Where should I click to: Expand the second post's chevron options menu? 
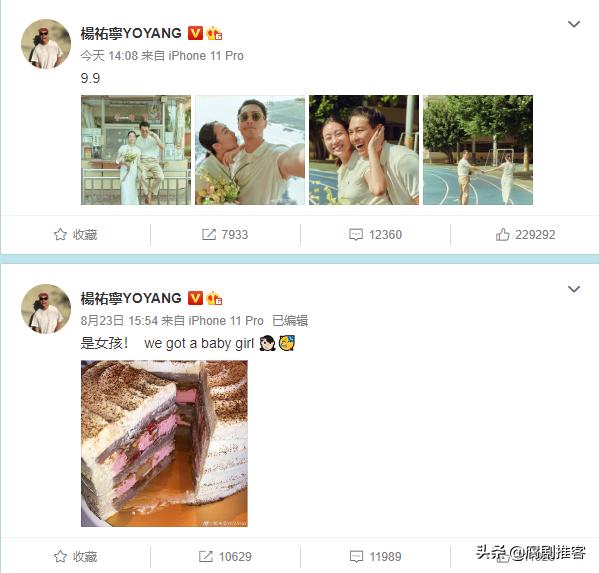574,289
